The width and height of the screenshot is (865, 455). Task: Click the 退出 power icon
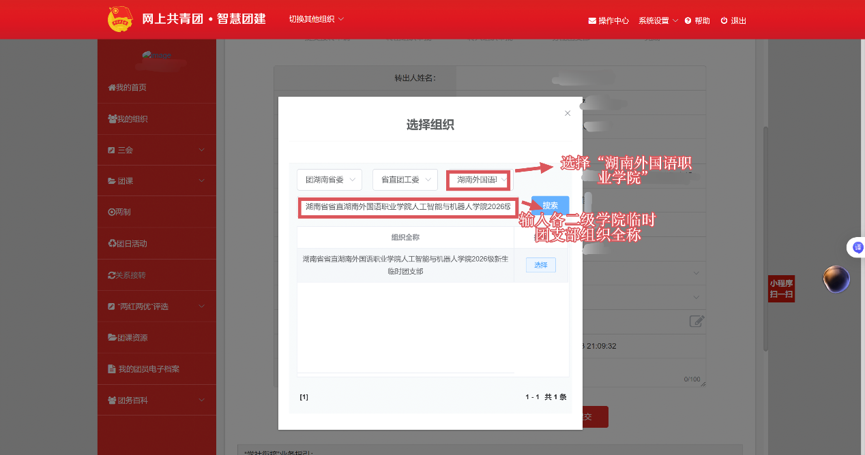tap(724, 21)
